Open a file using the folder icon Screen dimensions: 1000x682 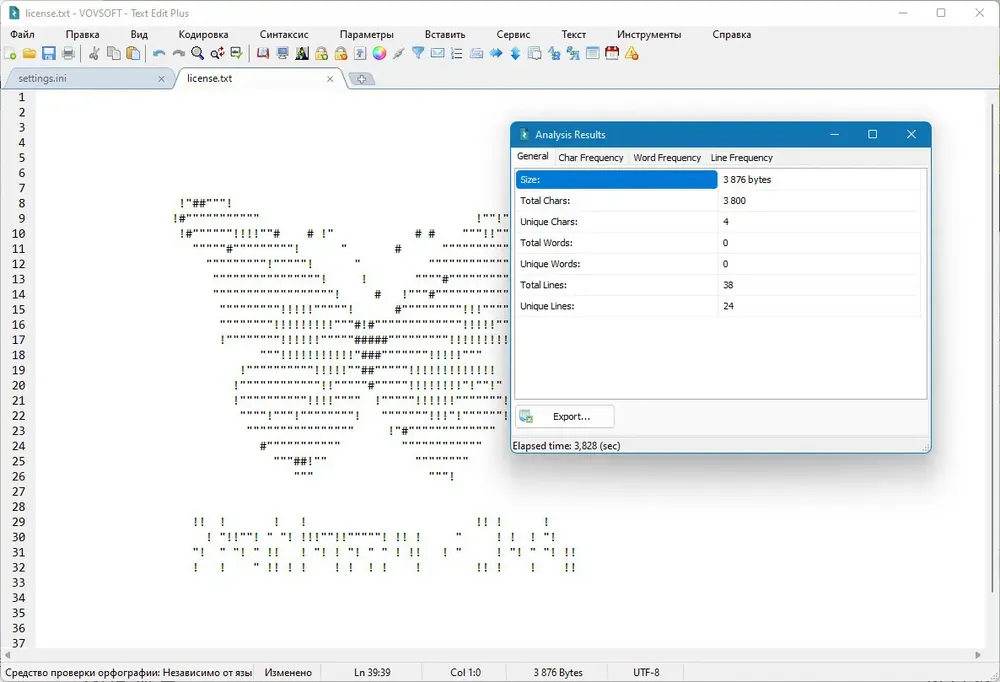[29, 54]
